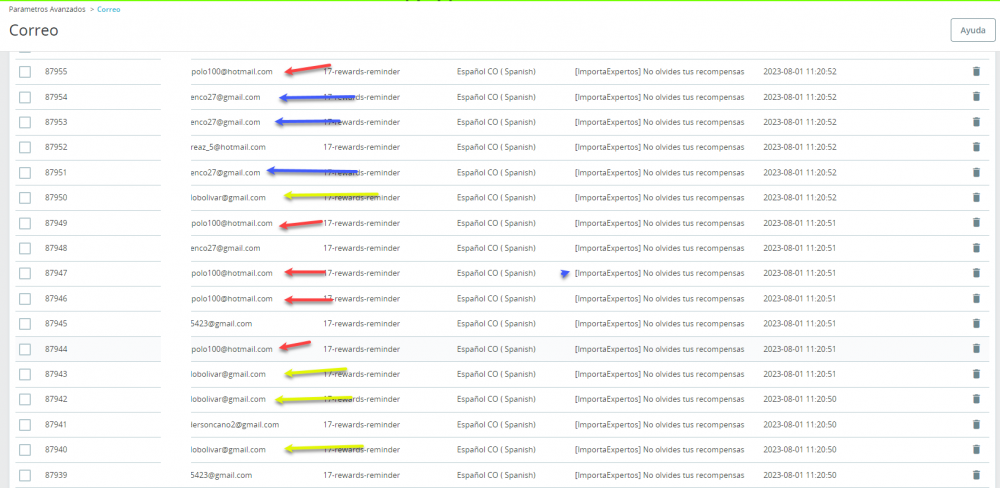The width and height of the screenshot is (1000, 488).
Task: Click Español CO language in row 87948
Action: 496,248
